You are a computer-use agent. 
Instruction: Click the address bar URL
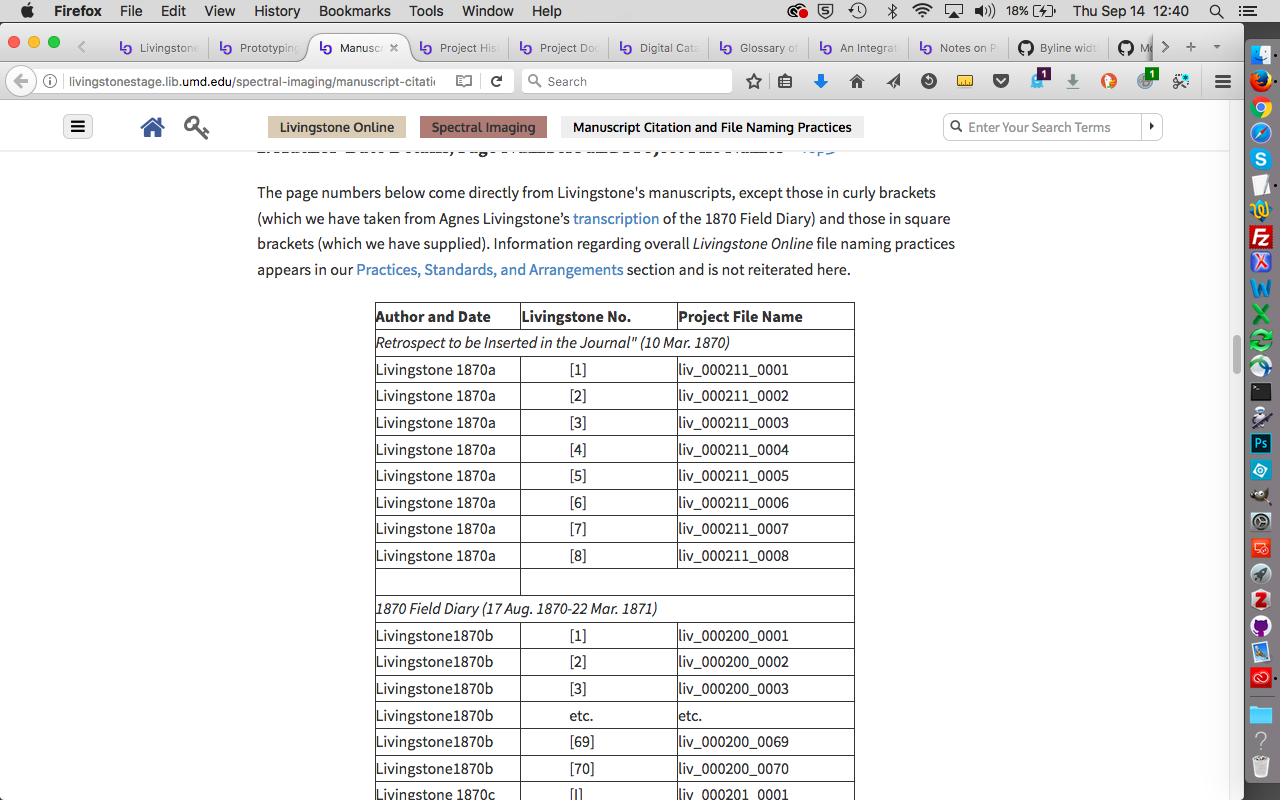tap(252, 81)
